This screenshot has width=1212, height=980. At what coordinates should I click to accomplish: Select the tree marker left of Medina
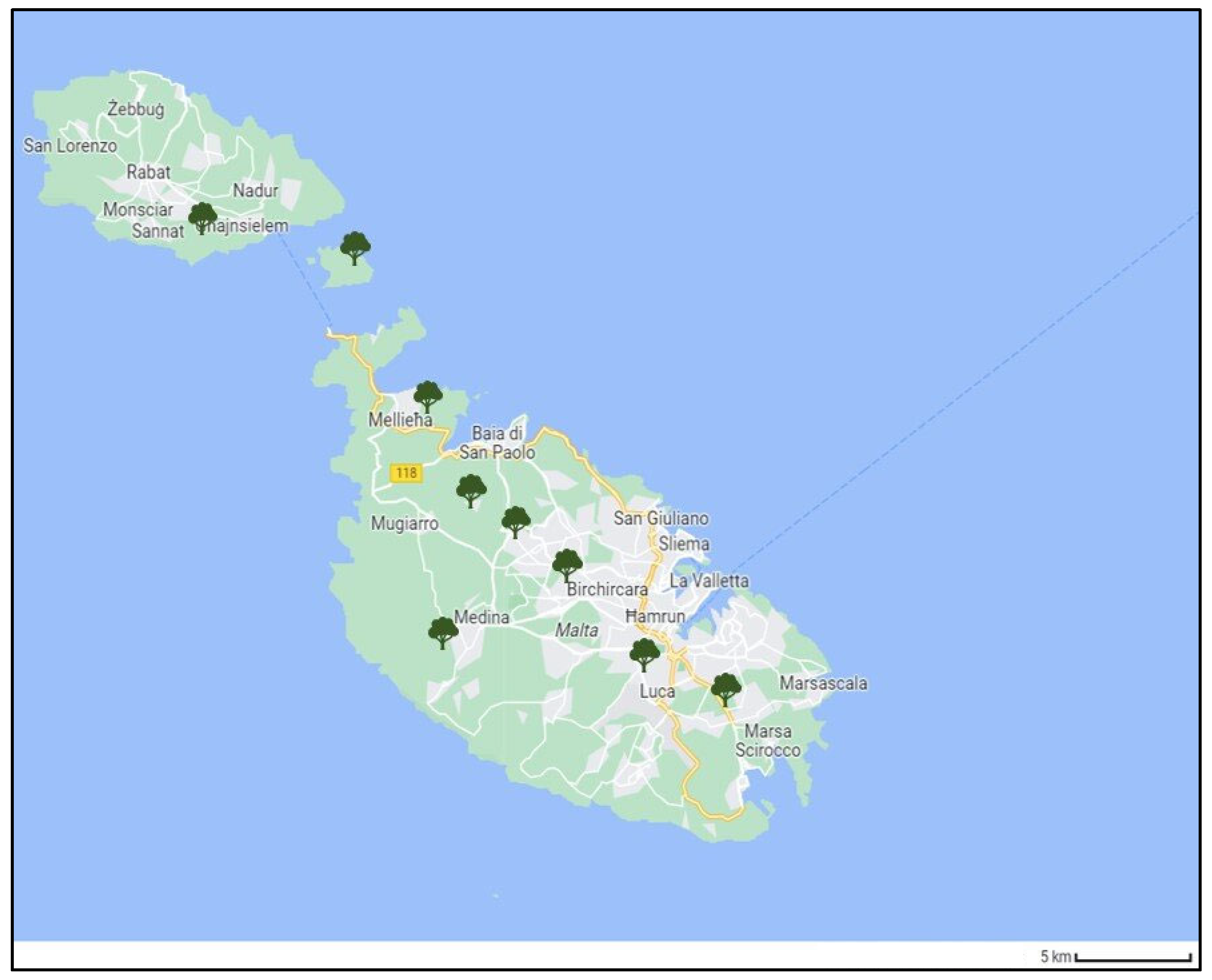tap(443, 633)
